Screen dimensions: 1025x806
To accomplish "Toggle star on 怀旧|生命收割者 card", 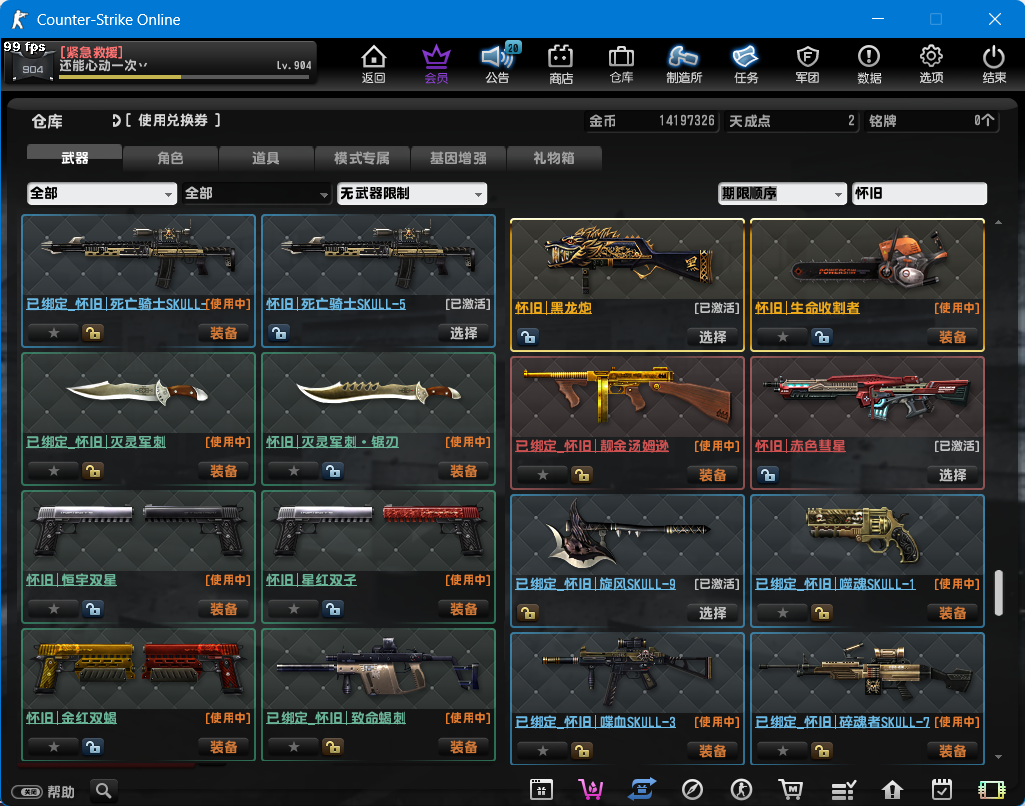I will pyautogui.click(x=782, y=337).
